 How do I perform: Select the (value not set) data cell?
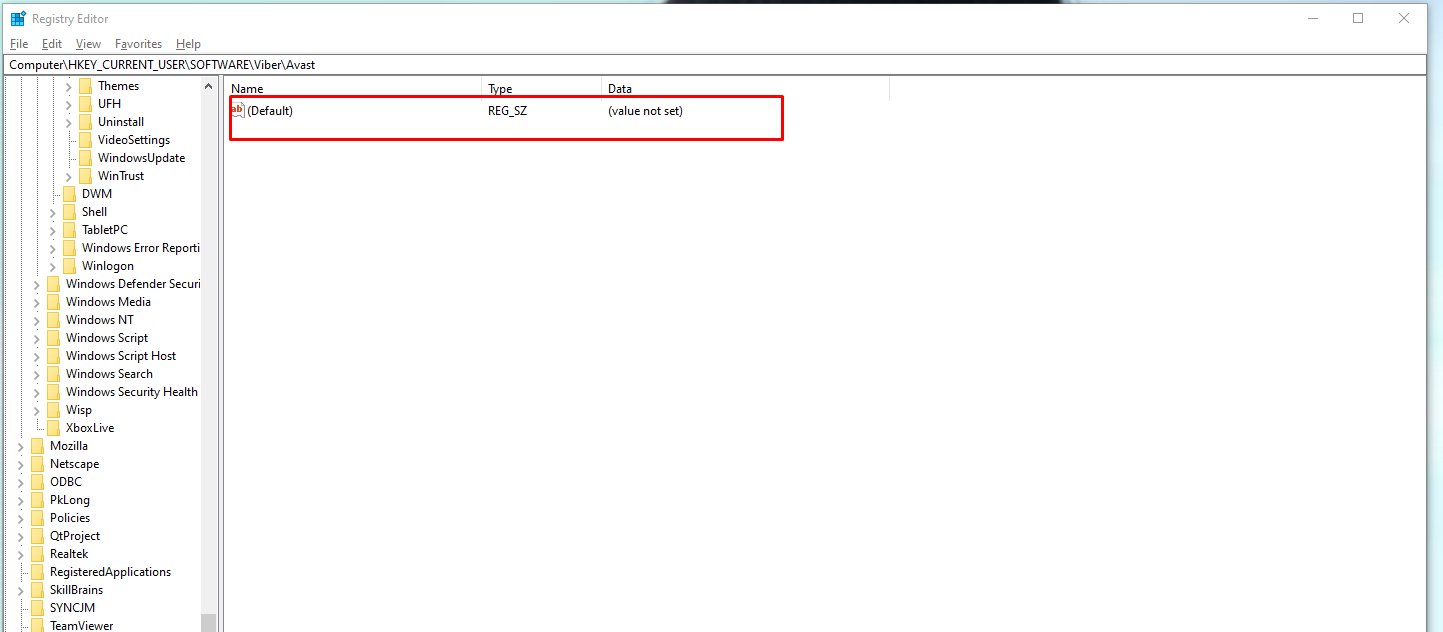(645, 111)
